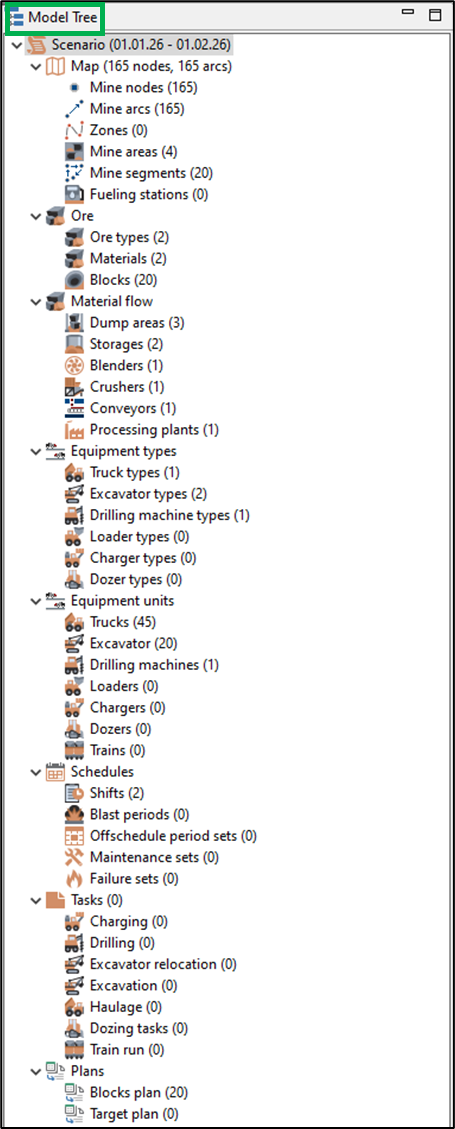This screenshot has width=455, height=1129.
Task: Select Excavator relocation (0)
Action: (163, 964)
